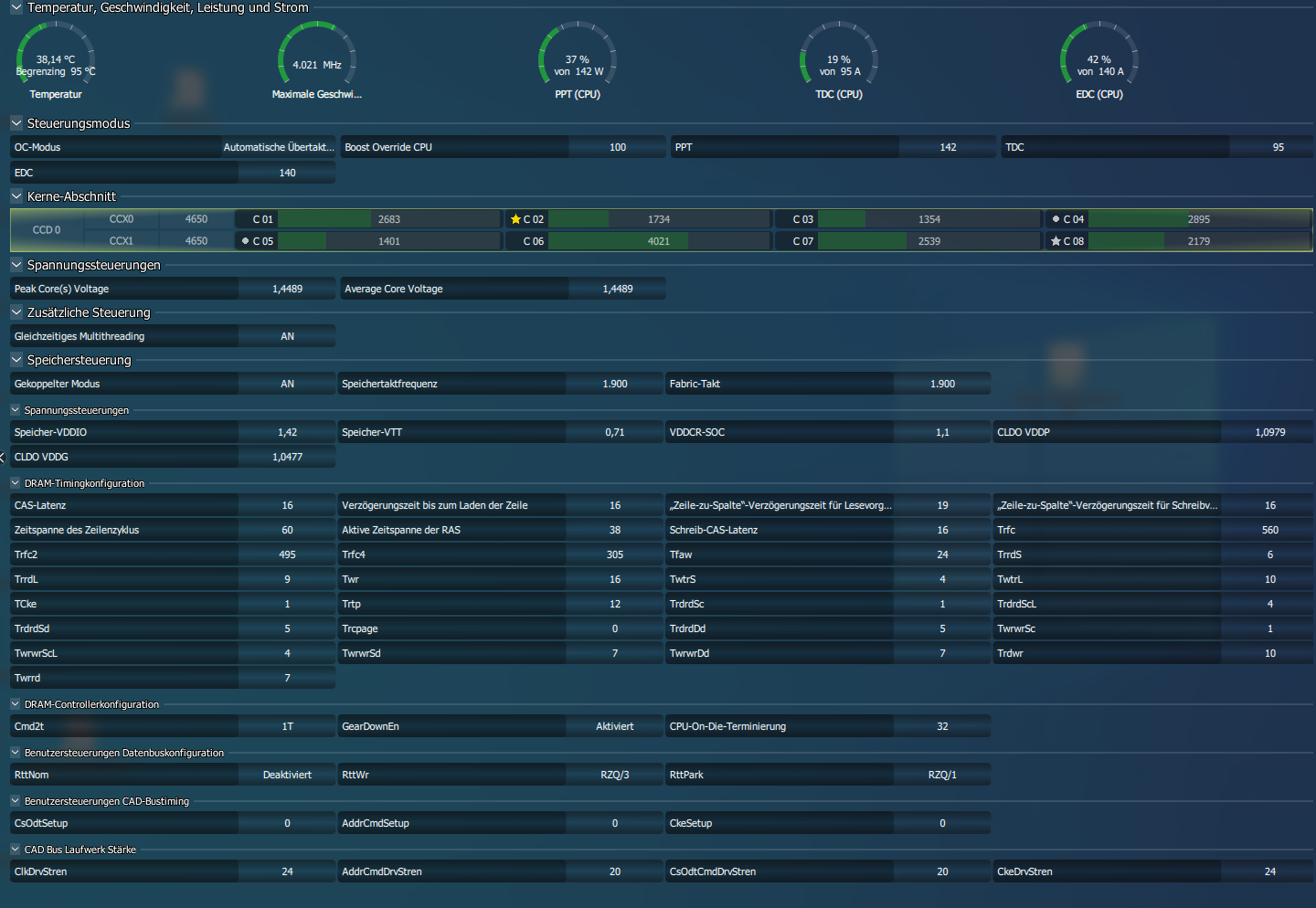This screenshot has width=1316, height=908.
Task: Click CPU-On-Die-Terminierung value 32
Action: pyautogui.click(x=942, y=726)
